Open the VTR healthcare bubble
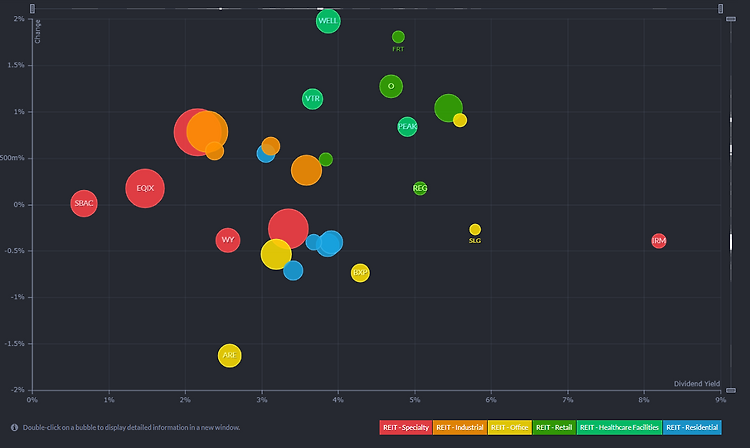This screenshot has height=448, width=750. point(312,99)
